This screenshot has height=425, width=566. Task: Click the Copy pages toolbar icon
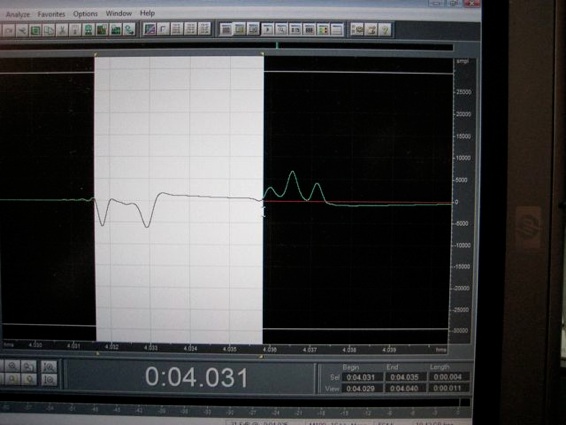coord(49,30)
